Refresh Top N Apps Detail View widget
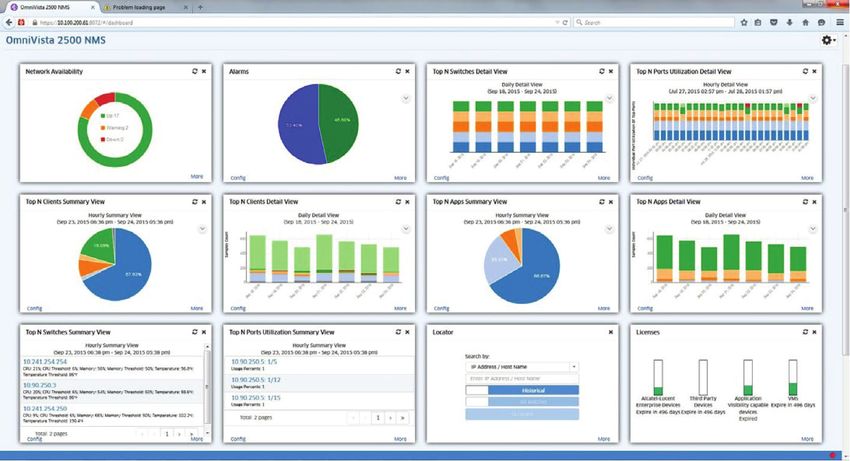 [x=805, y=202]
